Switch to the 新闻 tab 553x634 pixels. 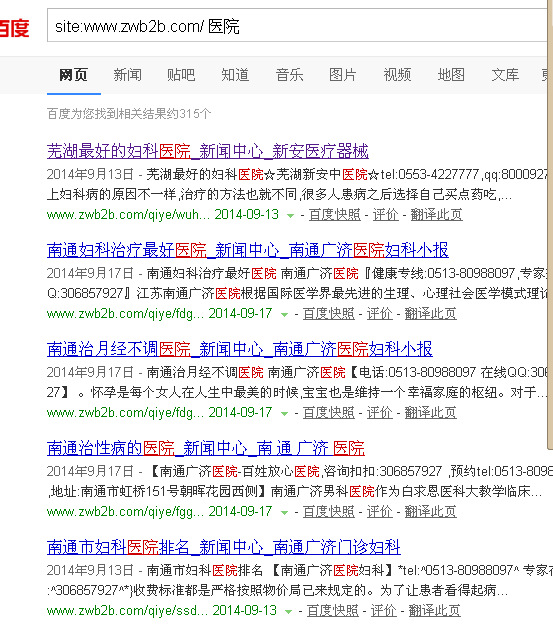127,75
